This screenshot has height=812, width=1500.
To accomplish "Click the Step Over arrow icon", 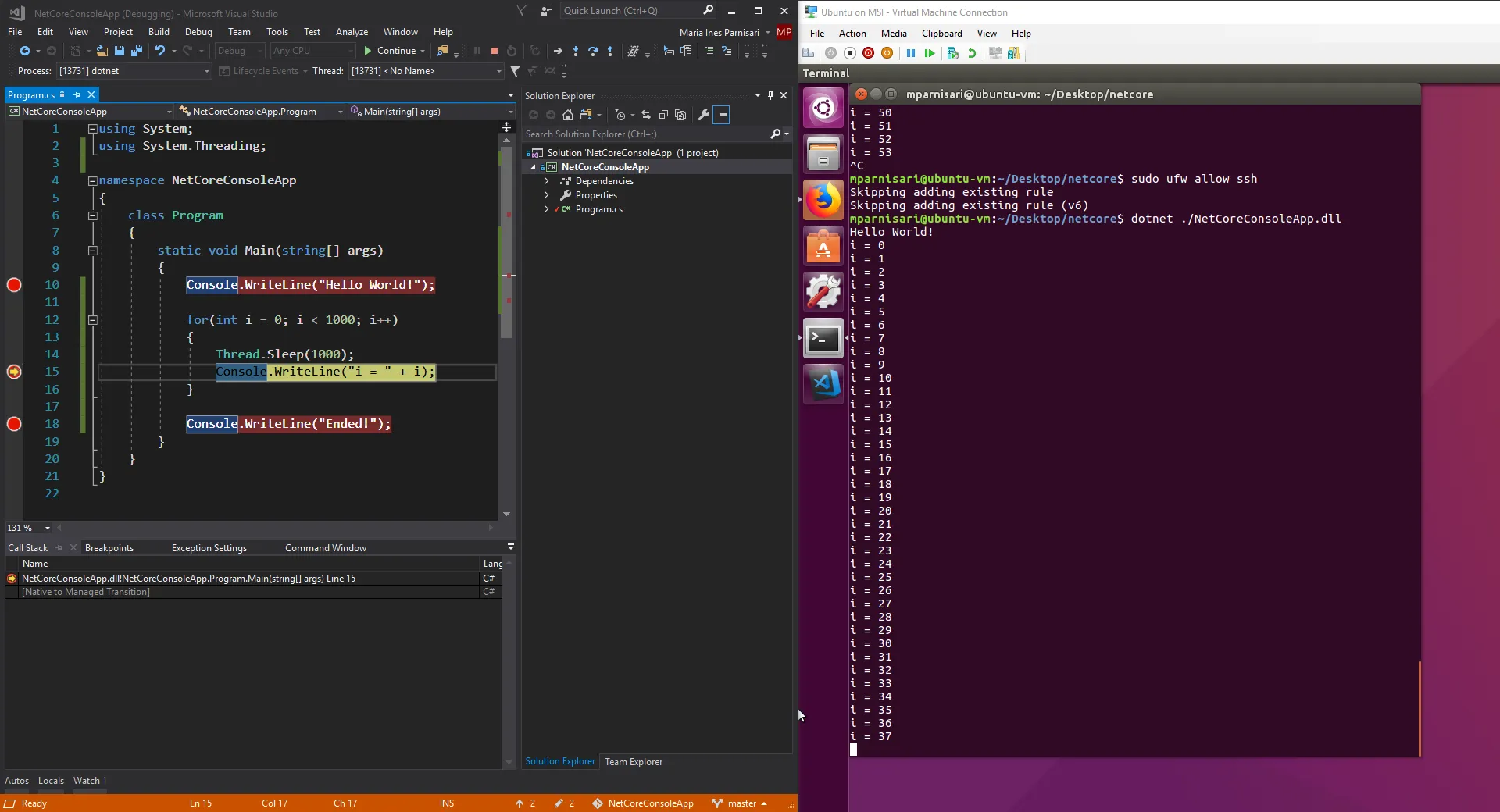I will tap(593, 51).
